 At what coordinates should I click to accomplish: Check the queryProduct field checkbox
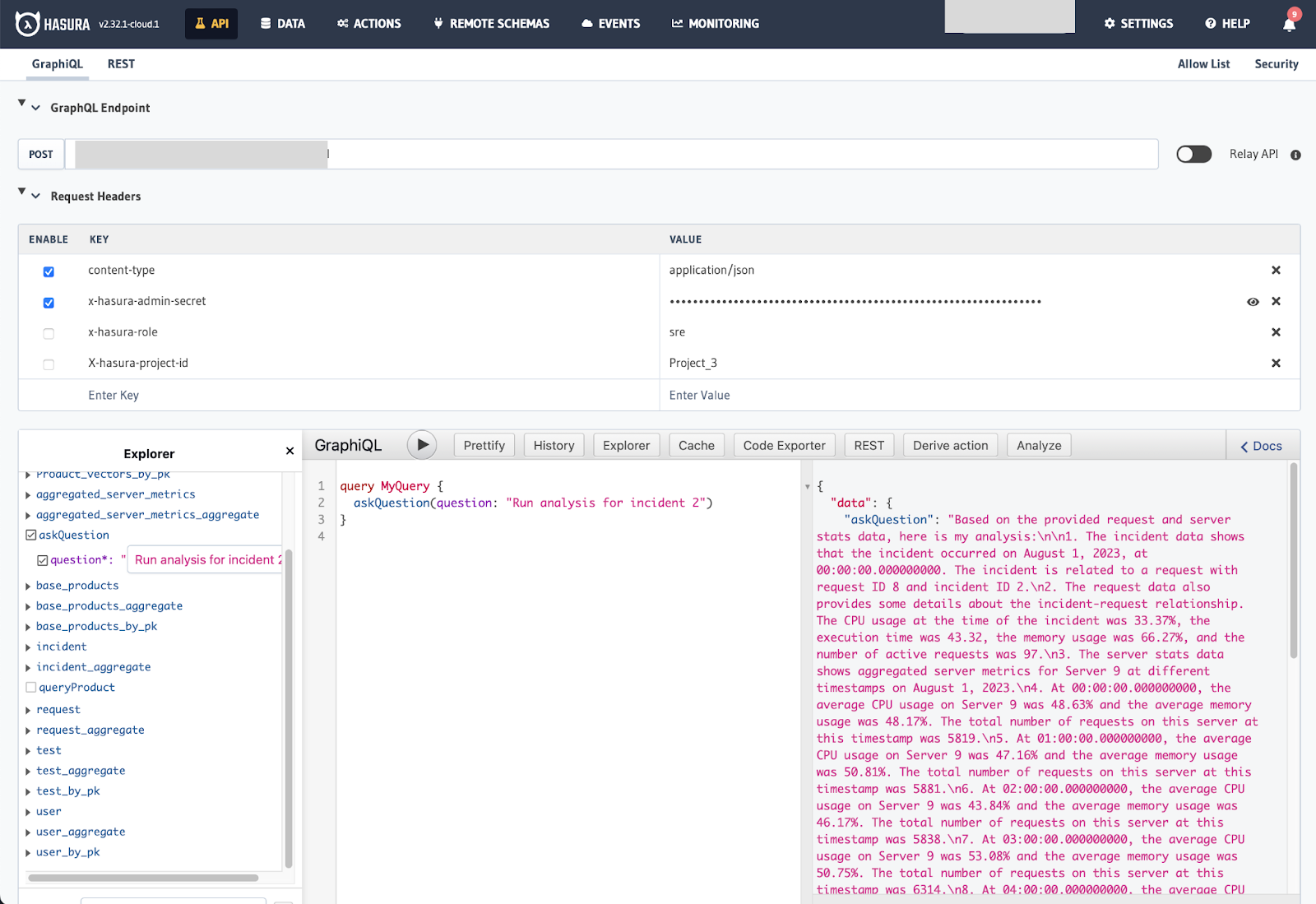(31, 687)
